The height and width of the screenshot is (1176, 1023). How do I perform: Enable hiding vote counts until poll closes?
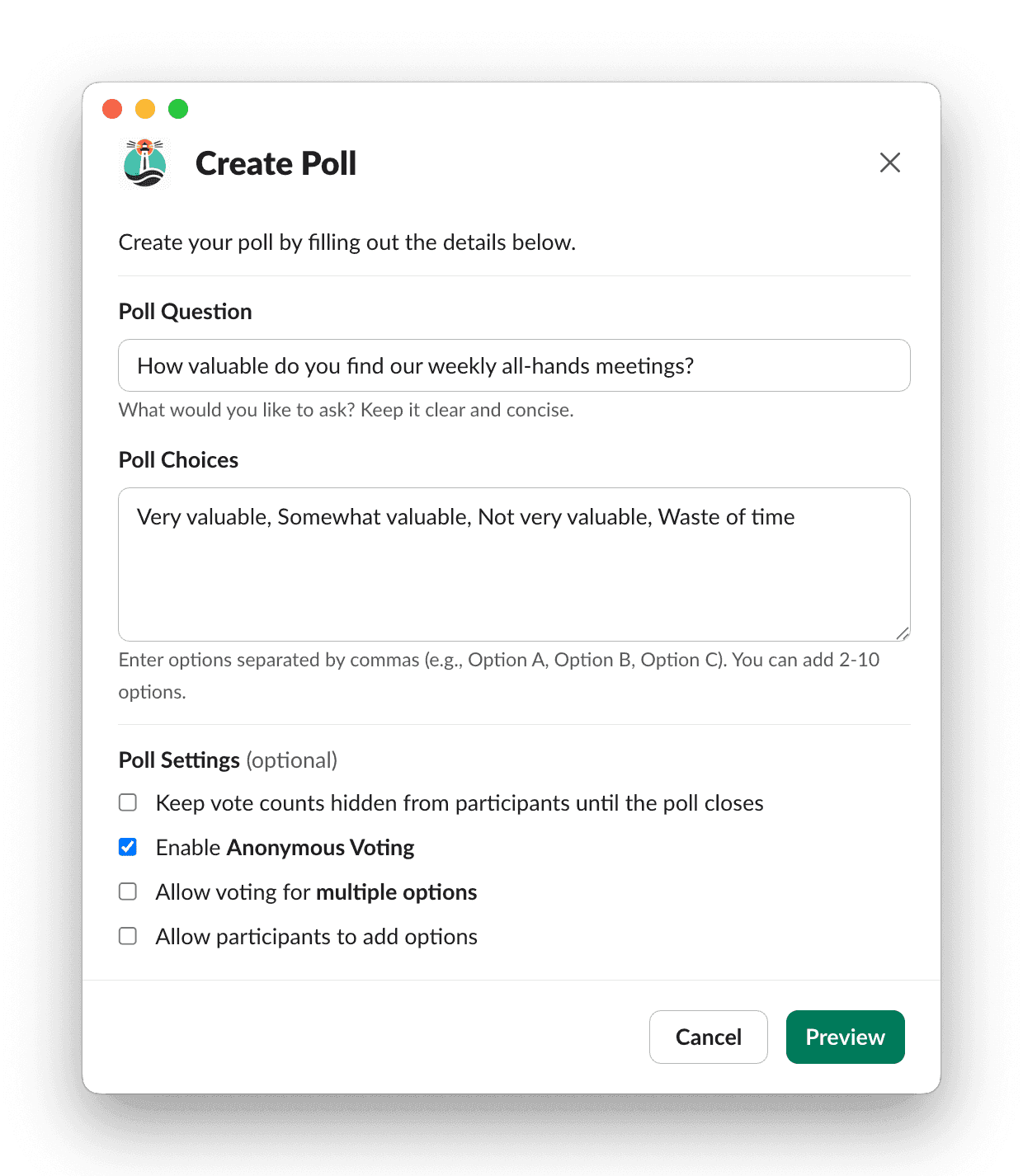pos(128,802)
